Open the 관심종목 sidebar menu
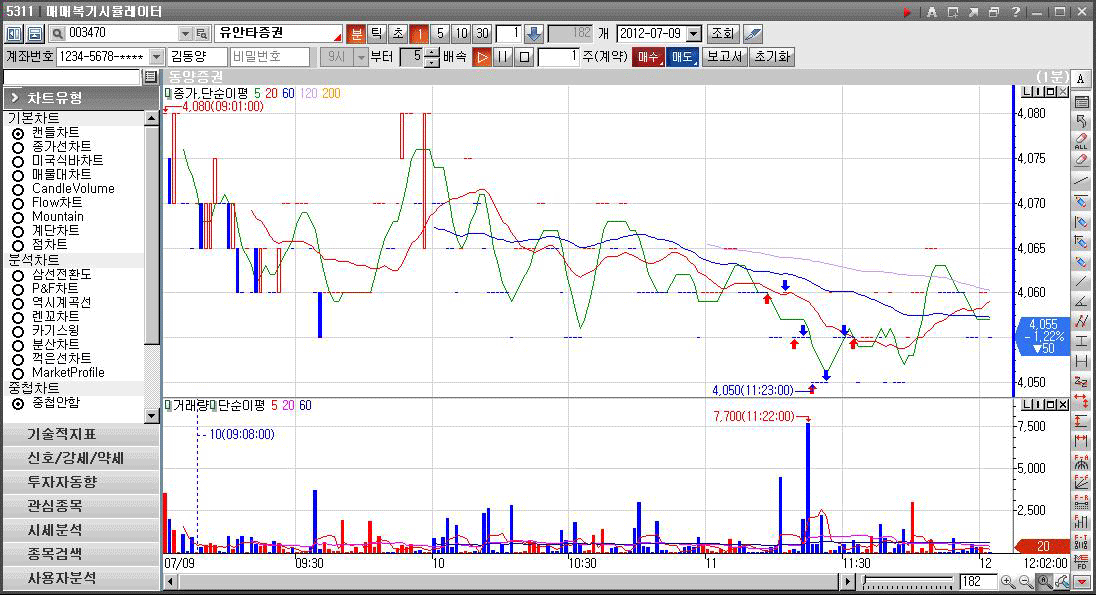This screenshot has width=1096, height=595. [x=81, y=506]
